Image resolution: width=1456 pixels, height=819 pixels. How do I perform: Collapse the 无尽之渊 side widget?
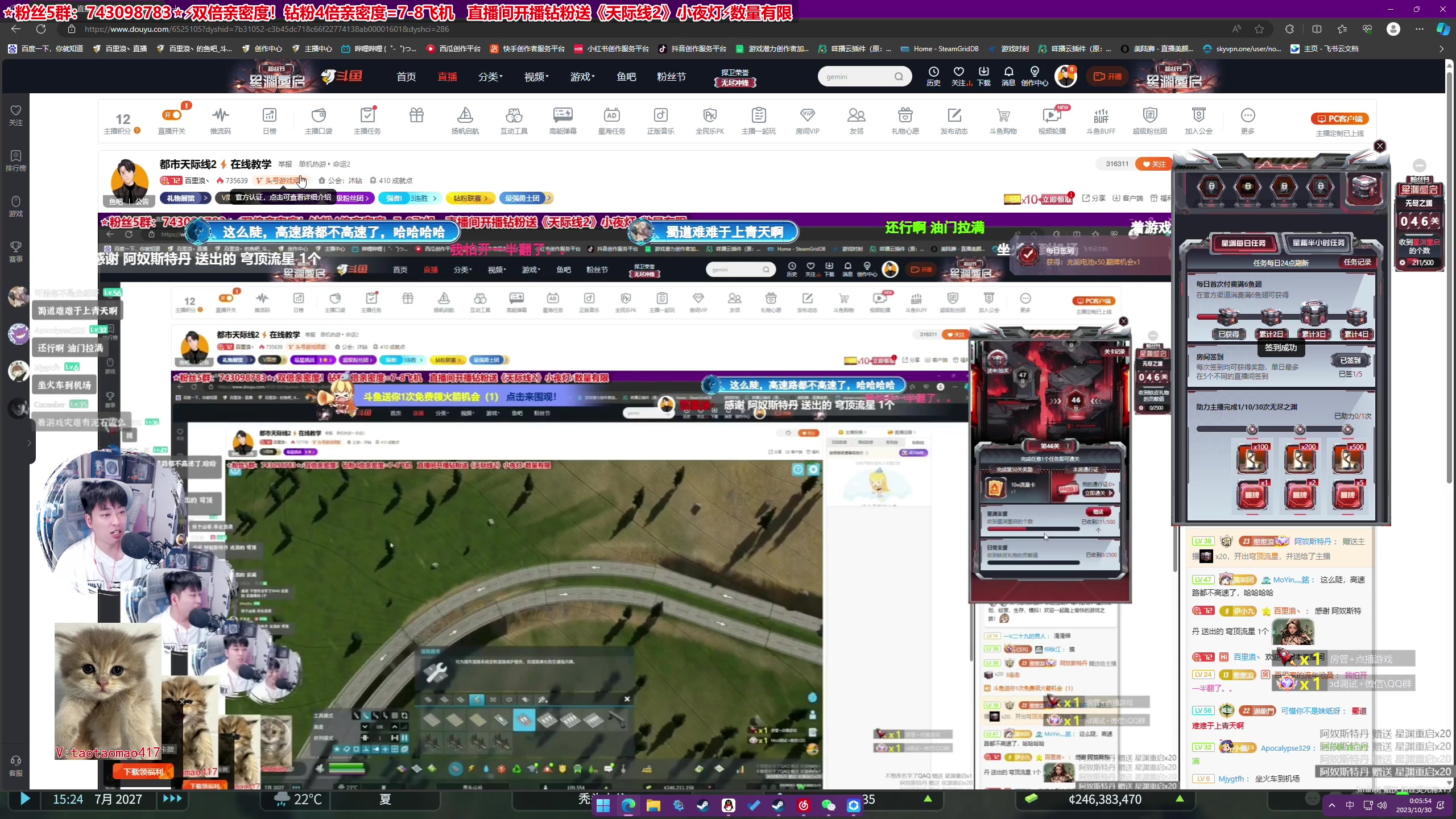click(x=1420, y=166)
